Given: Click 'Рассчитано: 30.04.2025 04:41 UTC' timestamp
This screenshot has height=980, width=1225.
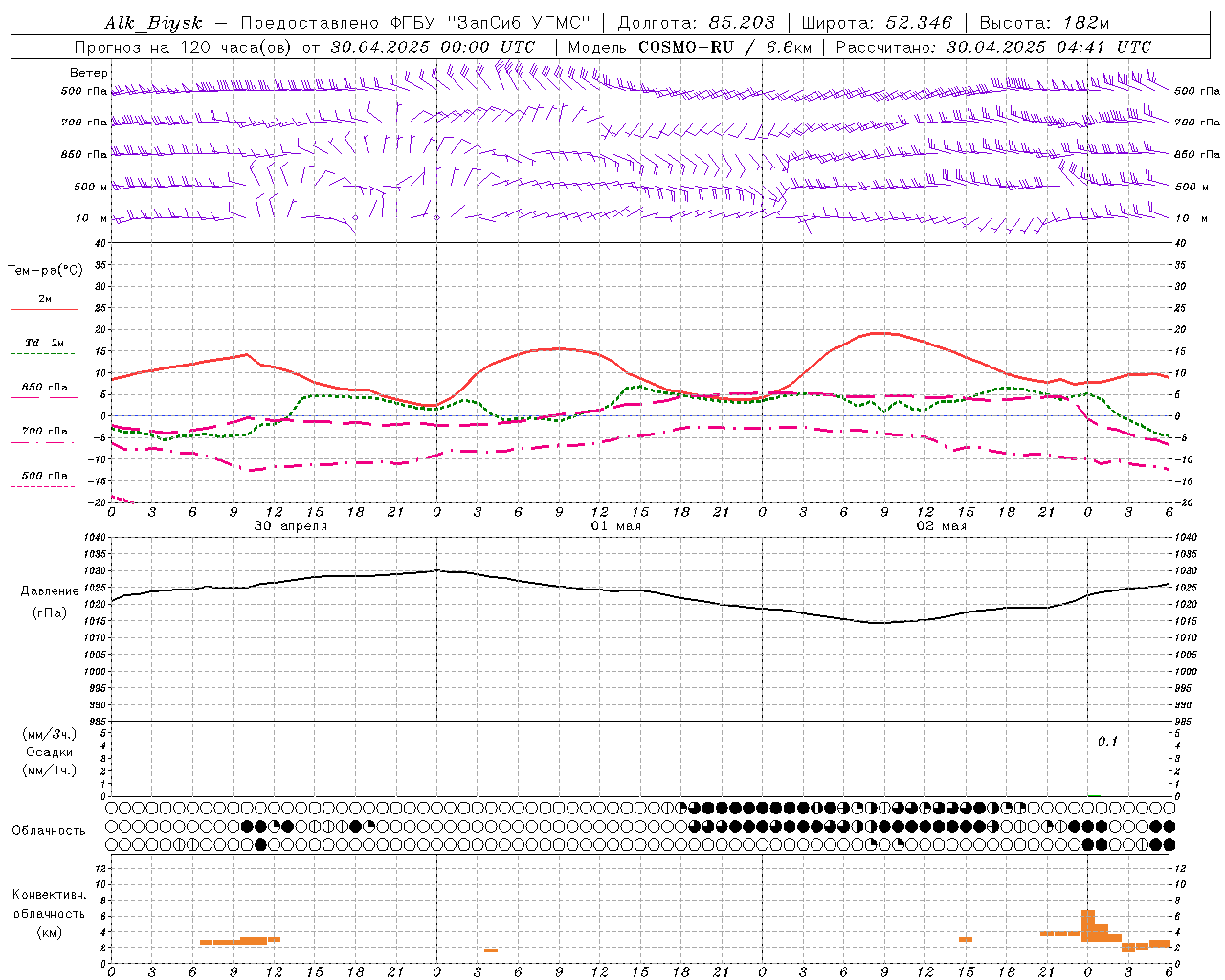Looking at the screenshot, I should [993, 47].
